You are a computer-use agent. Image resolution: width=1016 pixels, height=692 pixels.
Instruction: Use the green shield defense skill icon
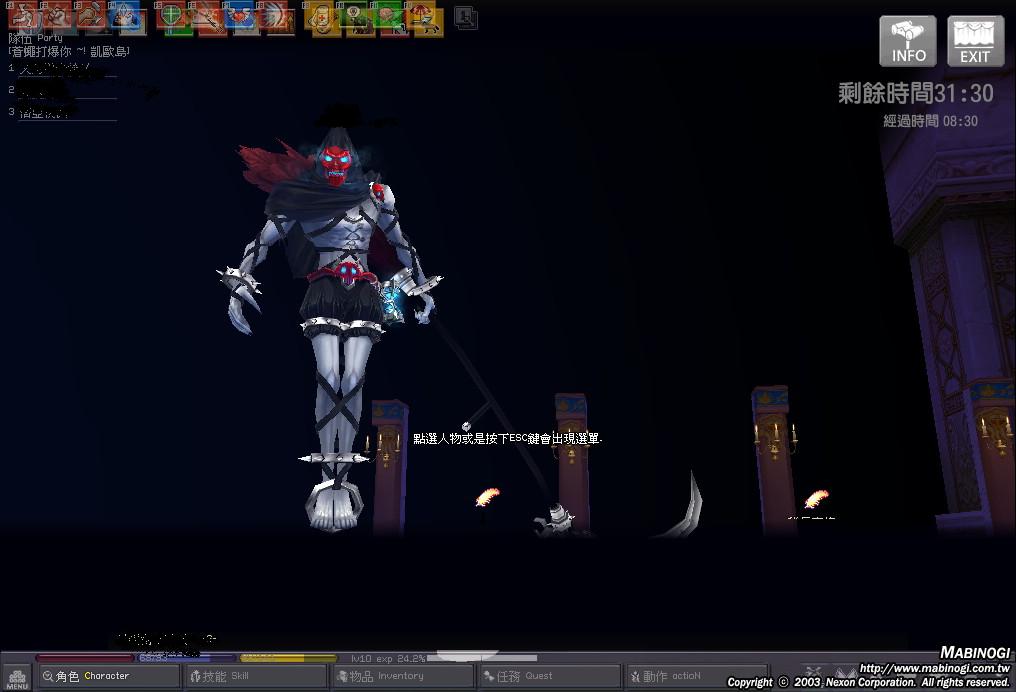point(171,17)
